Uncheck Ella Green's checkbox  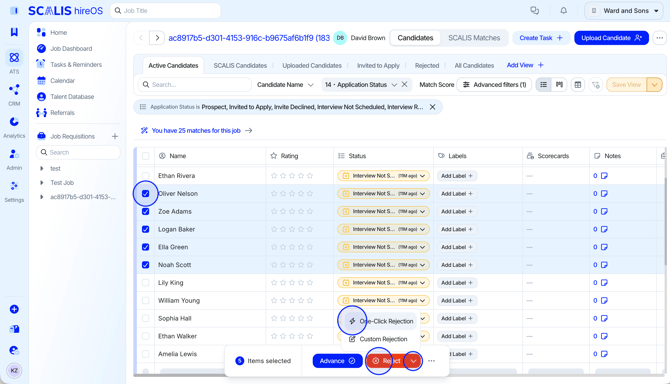146,247
